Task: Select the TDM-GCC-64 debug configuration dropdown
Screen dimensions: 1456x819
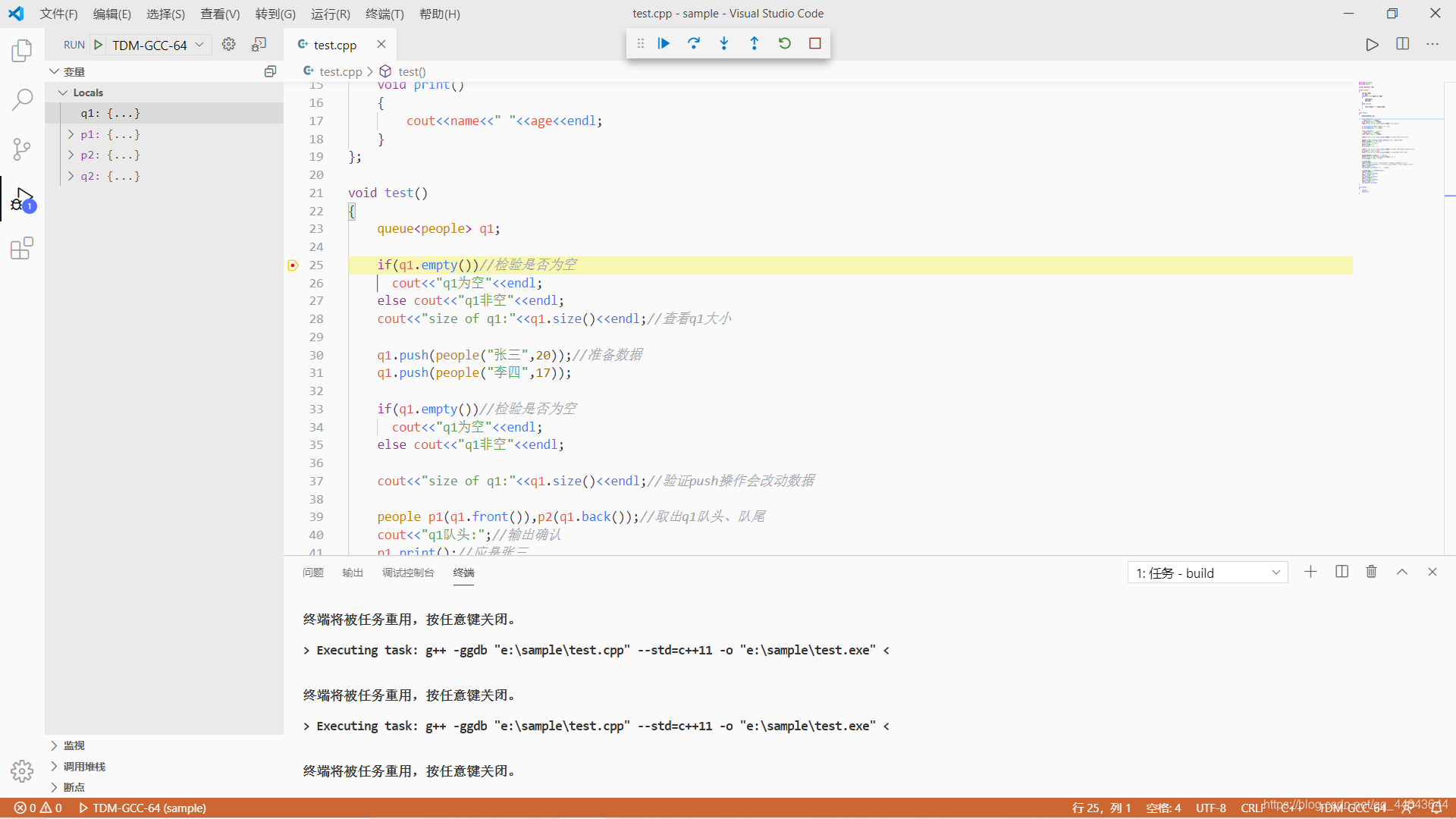Action: [x=158, y=45]
